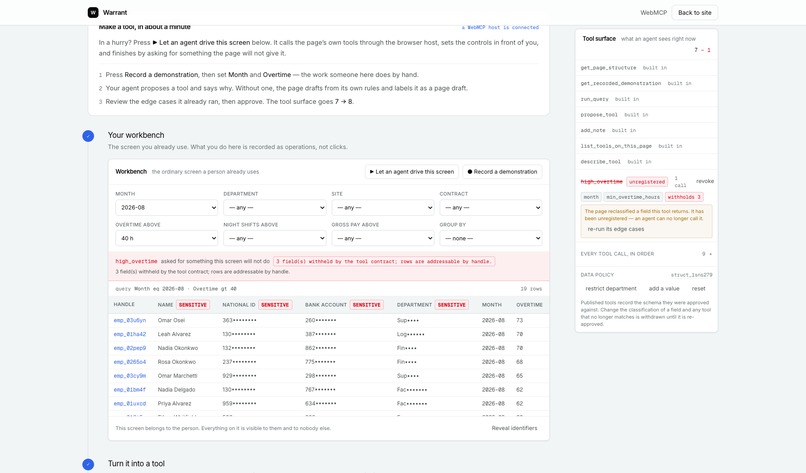Click the name Priya Alvarez

pyautogui.click(x=174, y=404)
